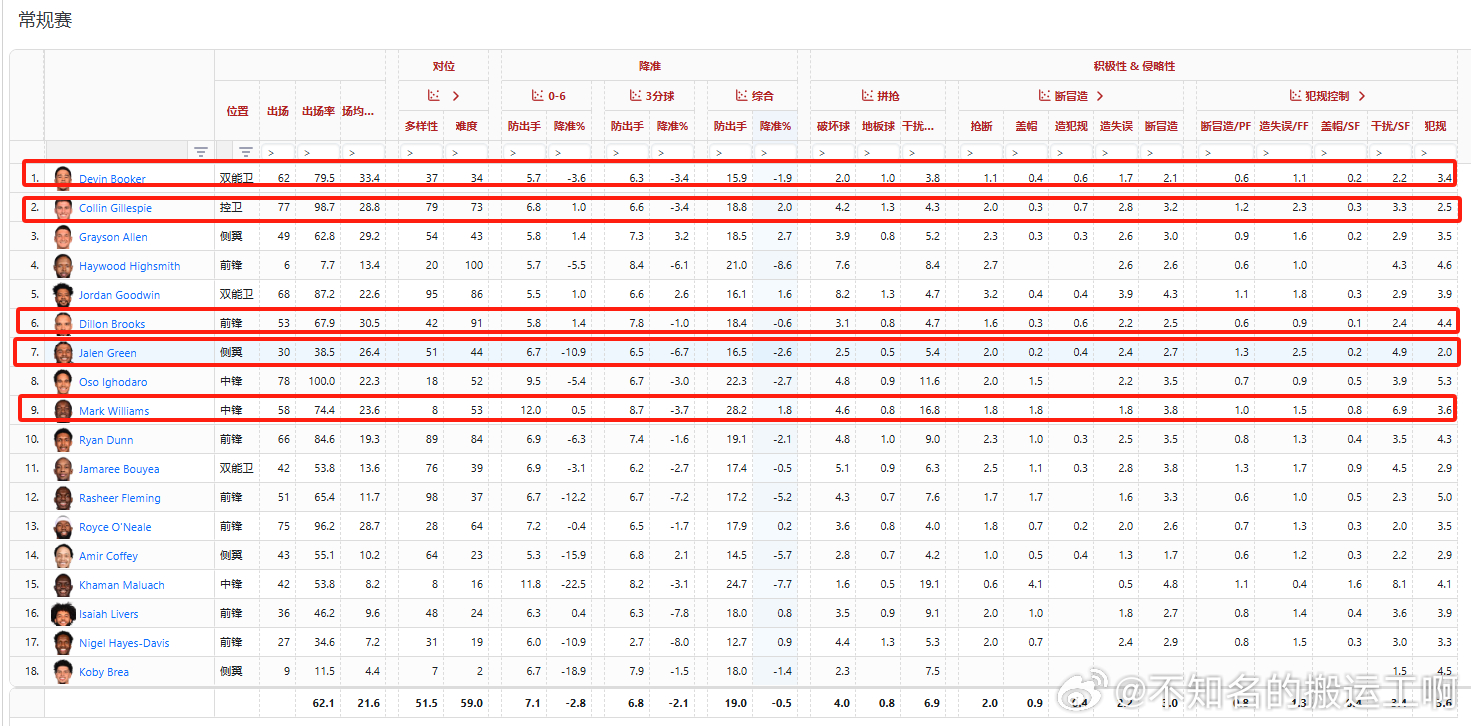Open the scatter chart icon beside 犯规控制
The image size is (1471, 726).
coord(1296,96)
